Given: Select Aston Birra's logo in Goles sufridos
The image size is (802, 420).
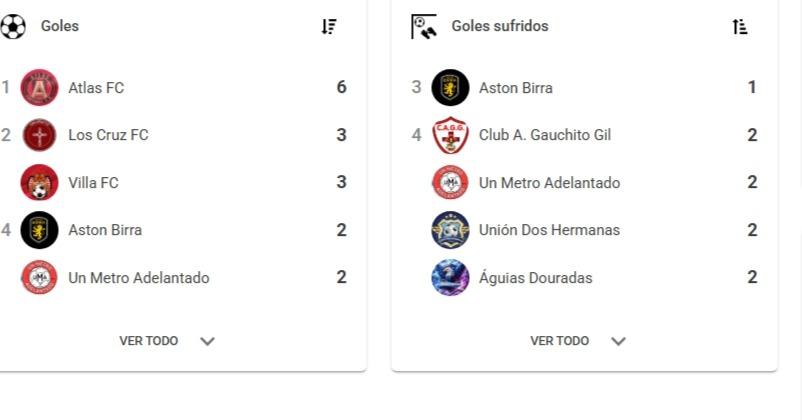Looking at the screenshot, I should 450,88.
